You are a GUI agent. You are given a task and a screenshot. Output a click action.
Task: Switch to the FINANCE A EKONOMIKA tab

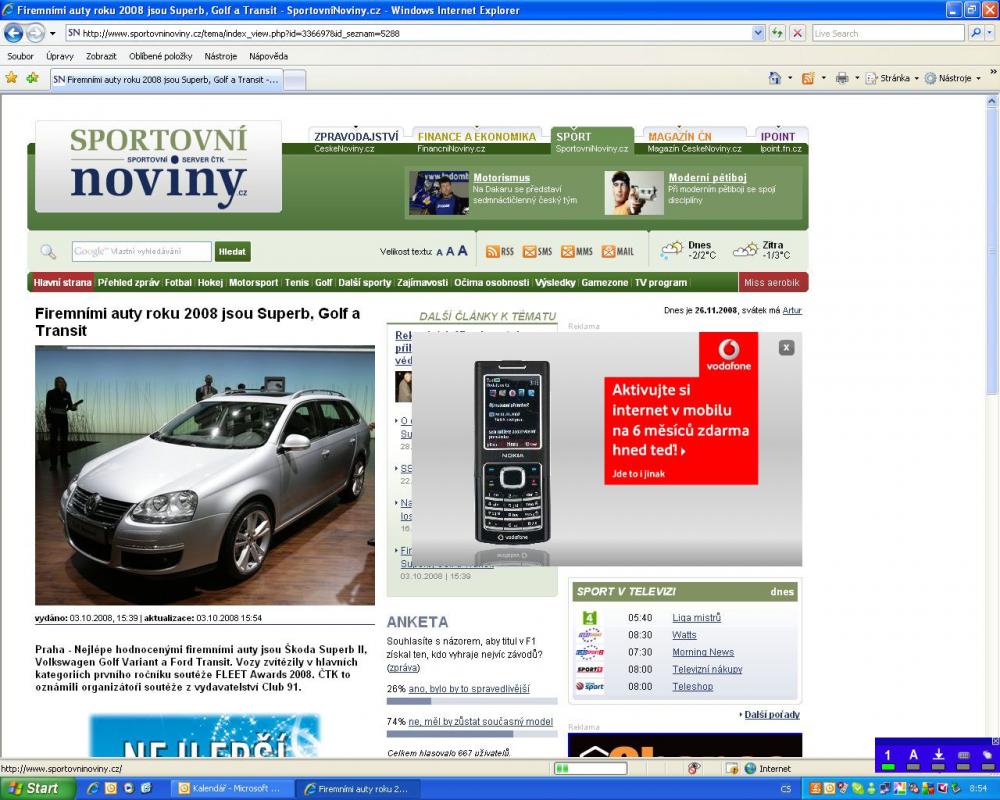[x=476, y=136]
